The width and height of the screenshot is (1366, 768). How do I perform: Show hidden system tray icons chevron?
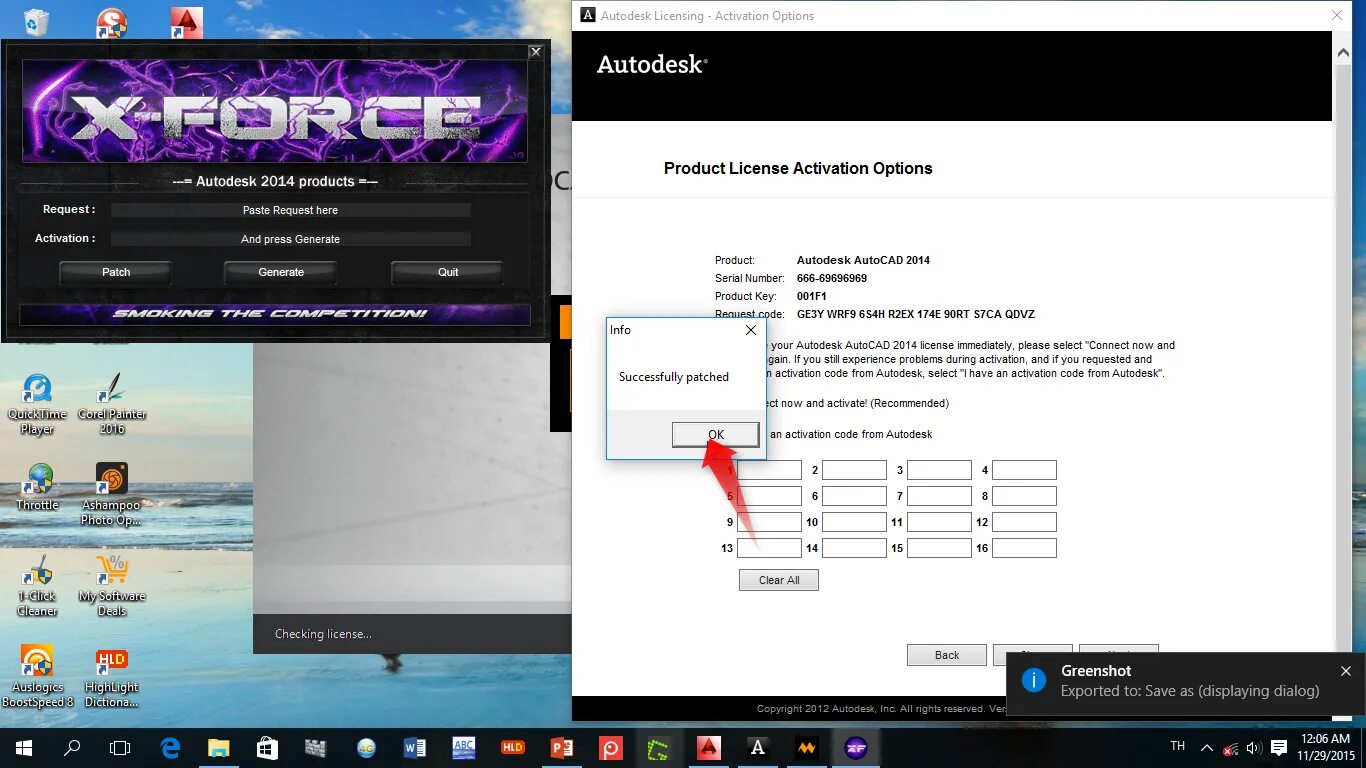(x=1207, y=747)
